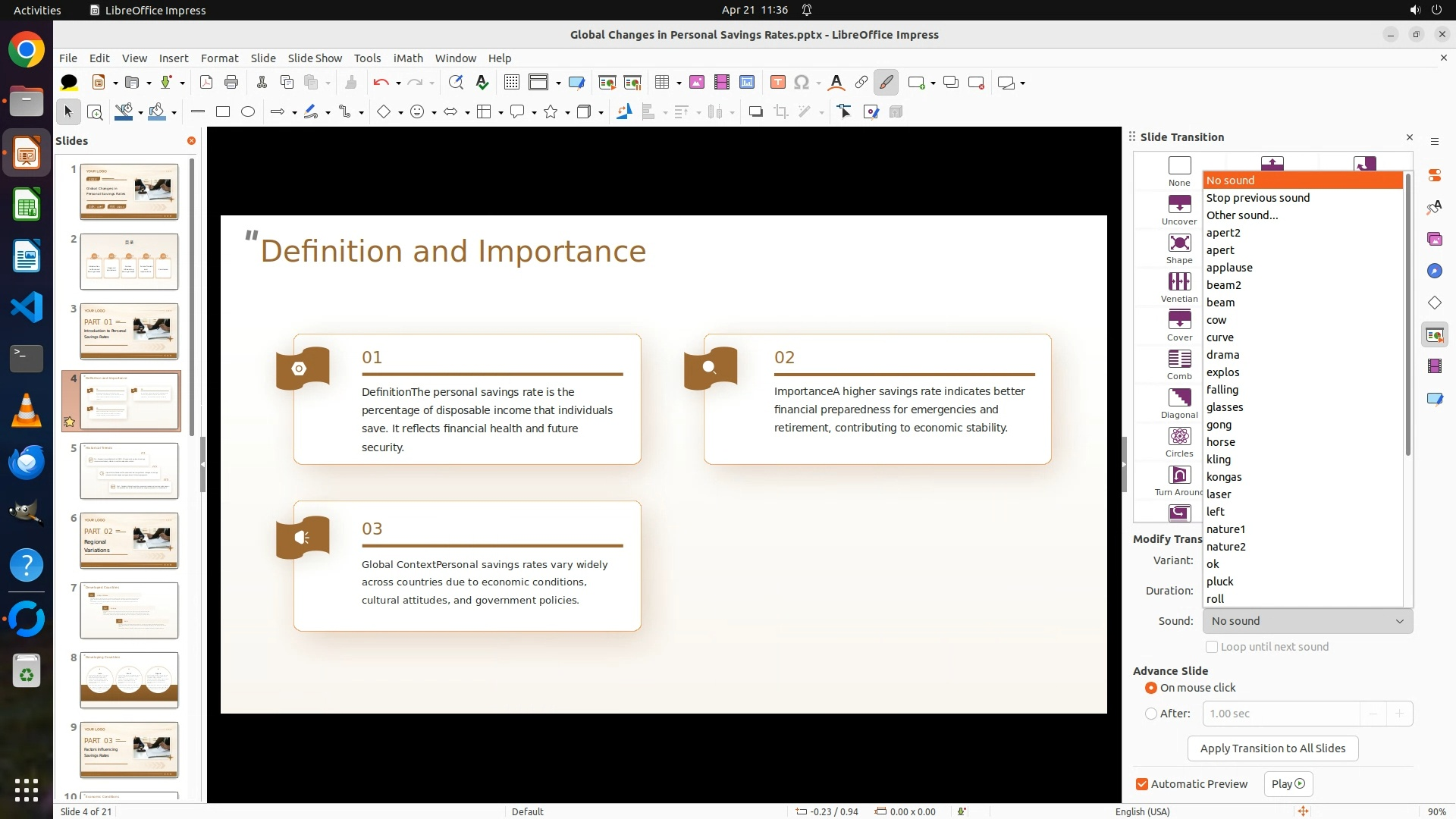
Task: Select the After radio button
Action: 1151,714
